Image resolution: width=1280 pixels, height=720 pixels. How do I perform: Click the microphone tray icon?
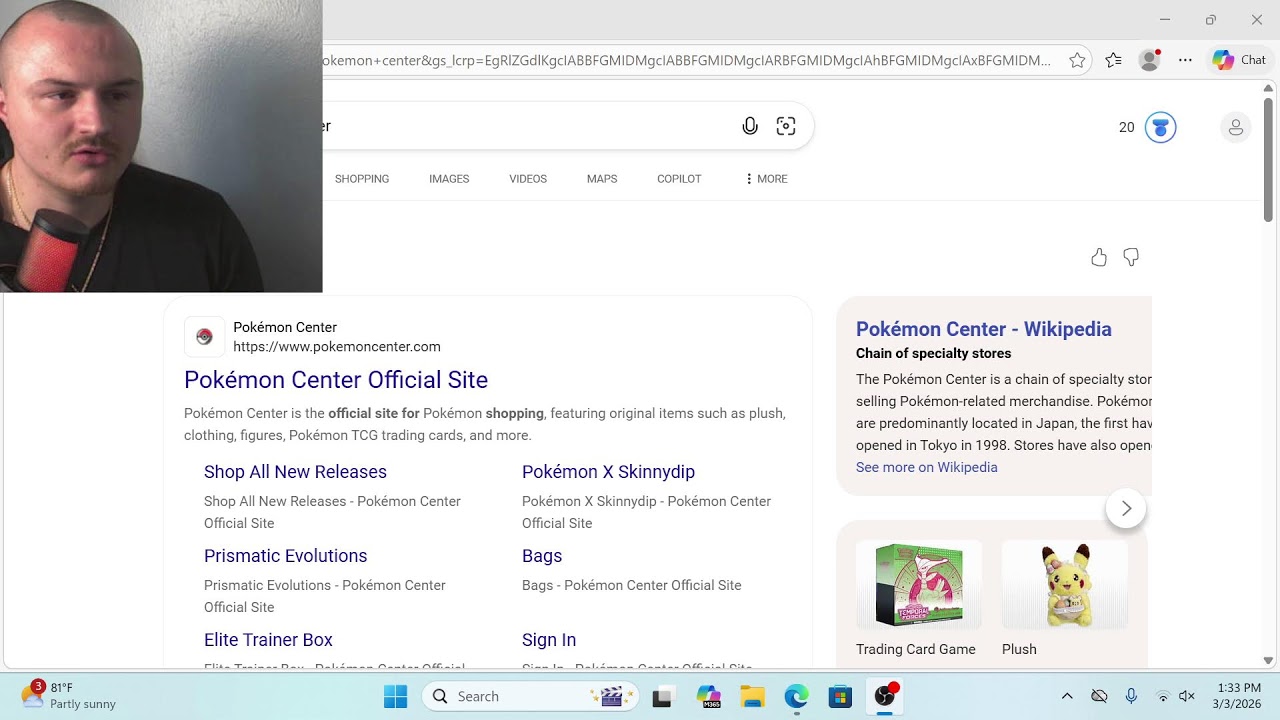(1131, 696)
